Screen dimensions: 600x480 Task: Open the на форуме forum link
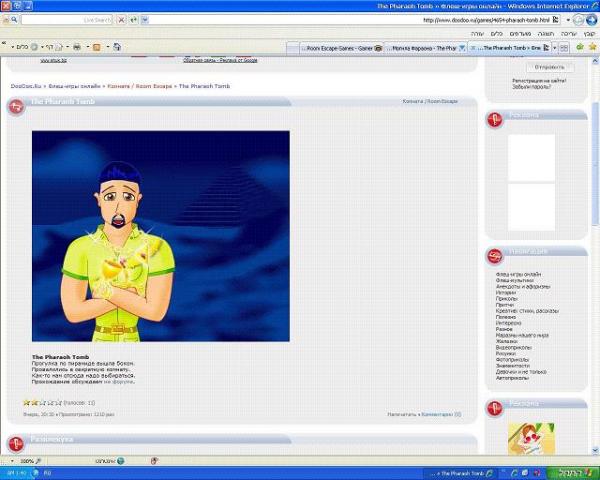[x=119, y=382]
